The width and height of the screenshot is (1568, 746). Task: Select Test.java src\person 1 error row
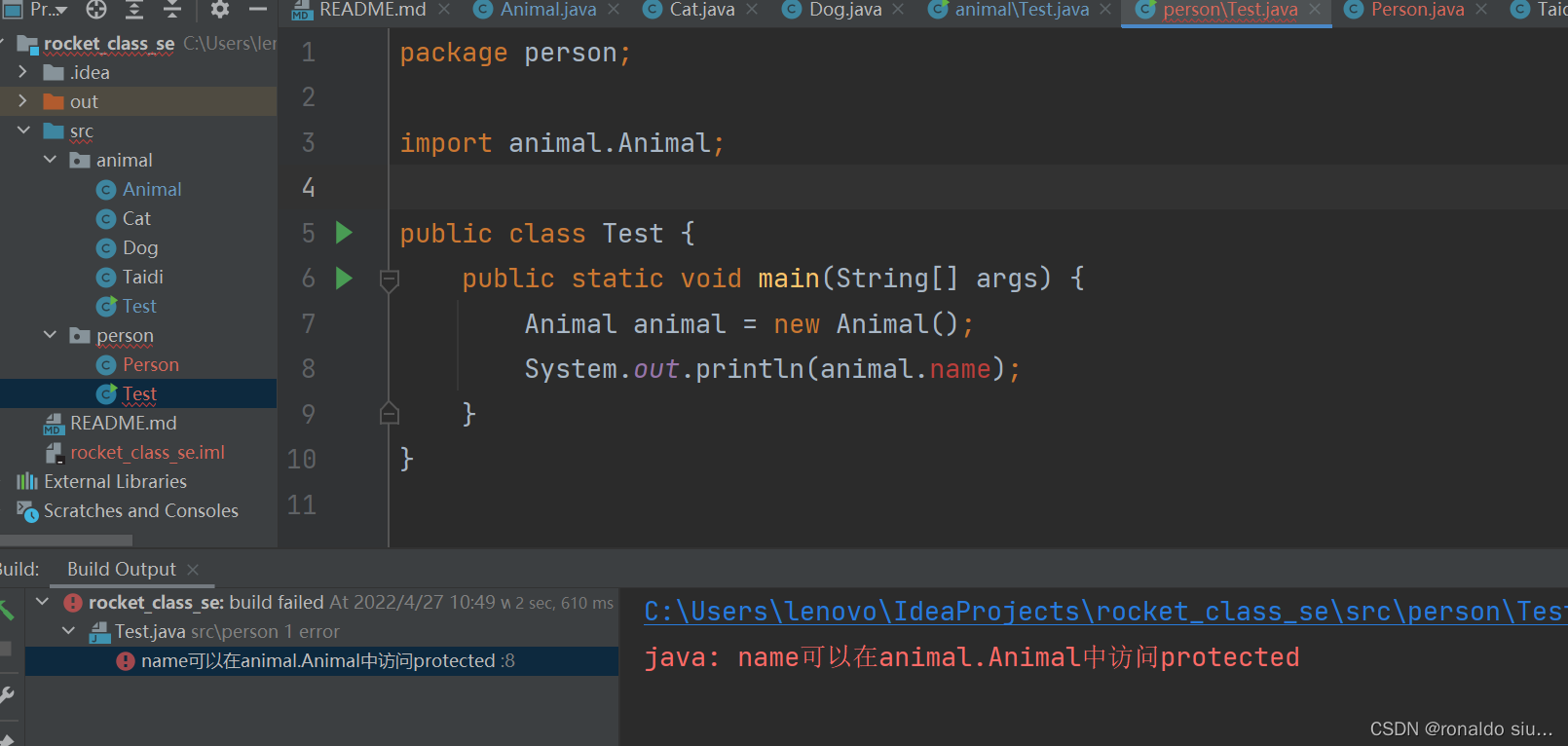(227, 631)
